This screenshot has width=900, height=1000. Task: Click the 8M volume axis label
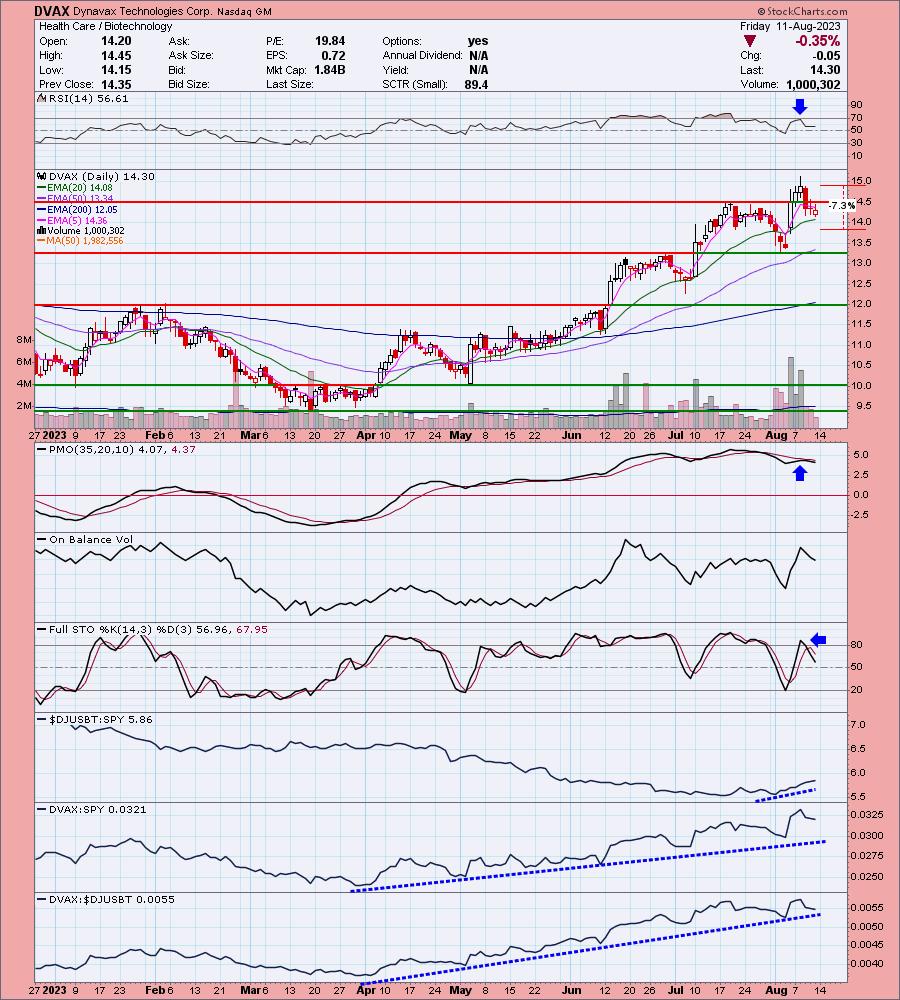24,340
